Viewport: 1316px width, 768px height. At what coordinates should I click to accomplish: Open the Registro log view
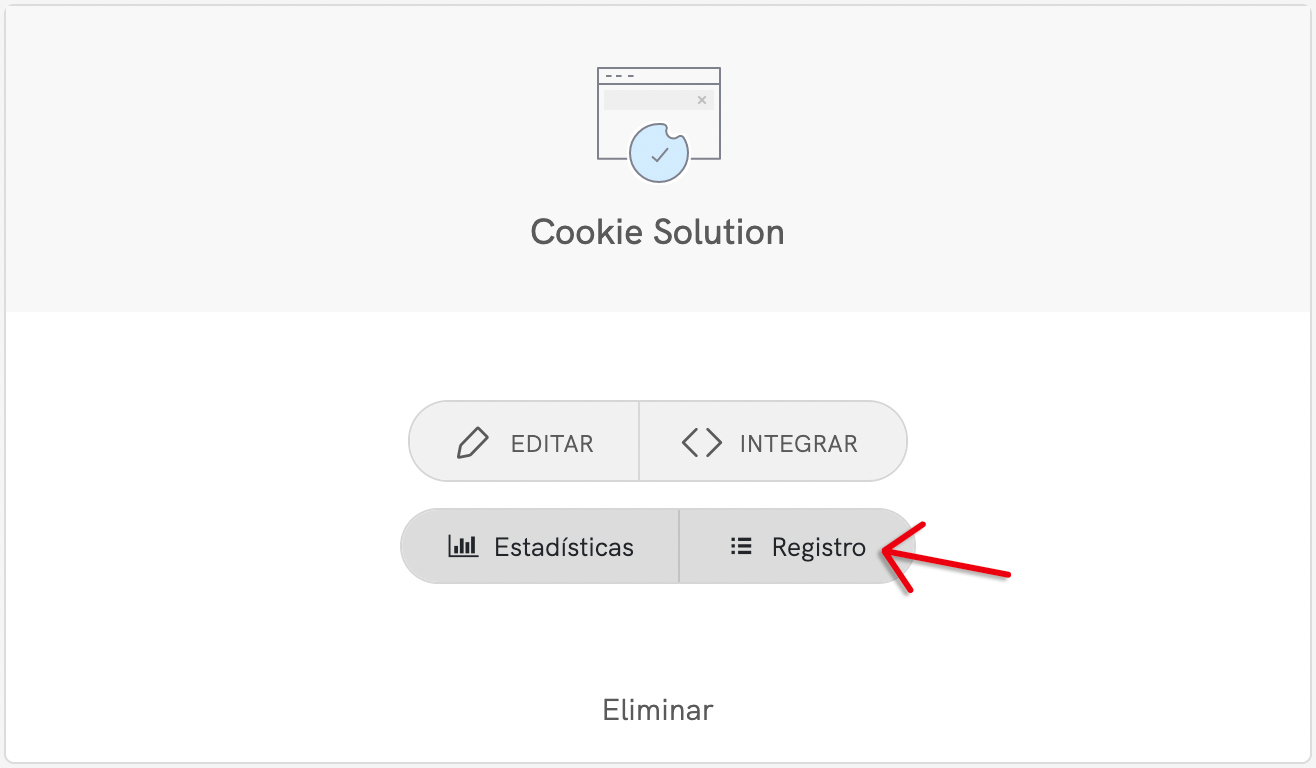(x=798, y=546)
